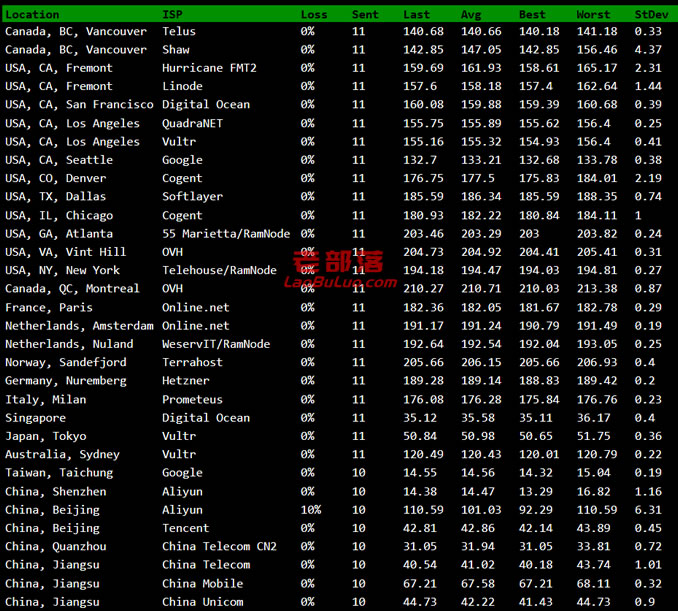This screenshot has width=678, height=611.
Task: Click the 'China Unicom' ISP text
Action: tap(202, 602)
